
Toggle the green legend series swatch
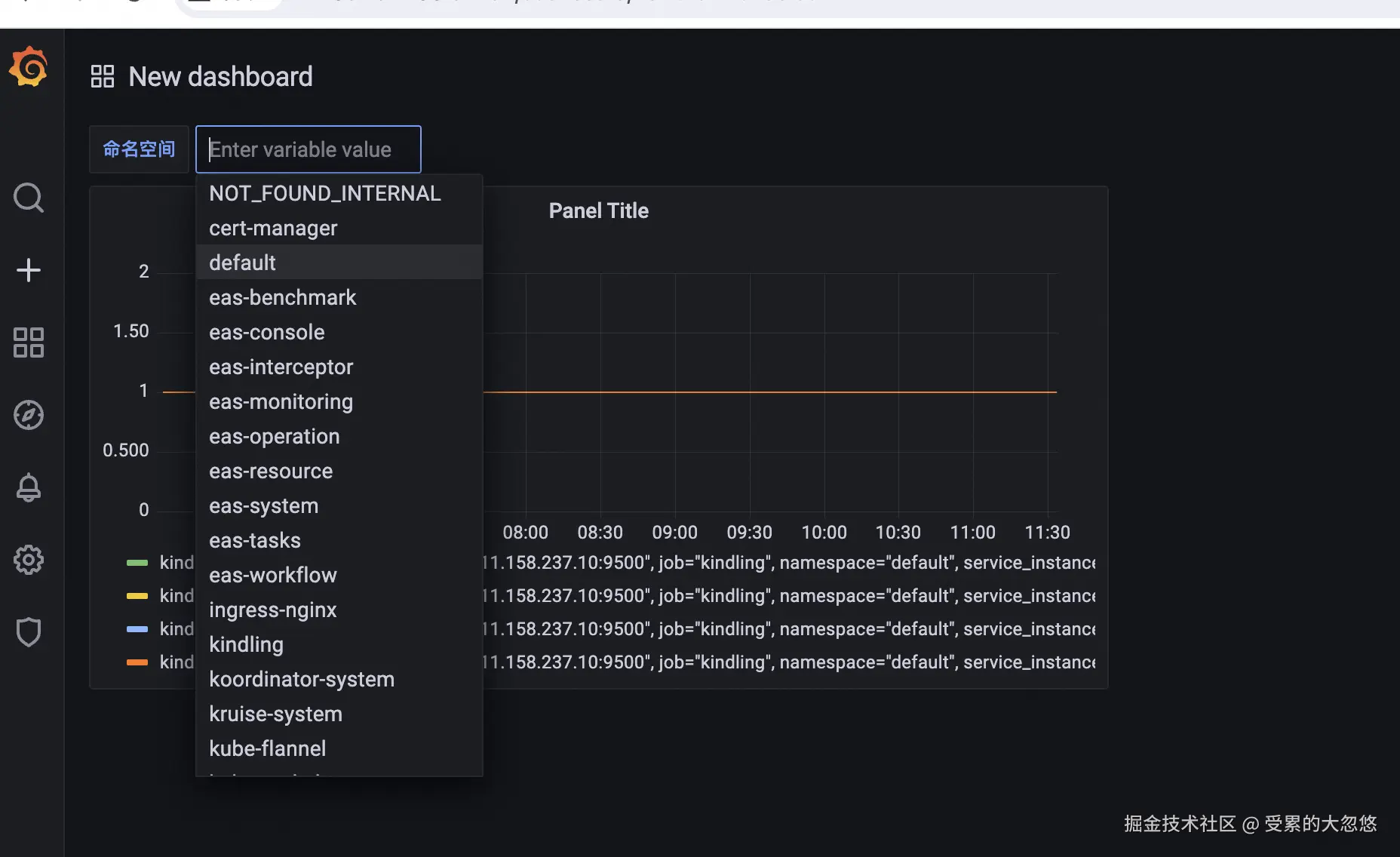137,563
